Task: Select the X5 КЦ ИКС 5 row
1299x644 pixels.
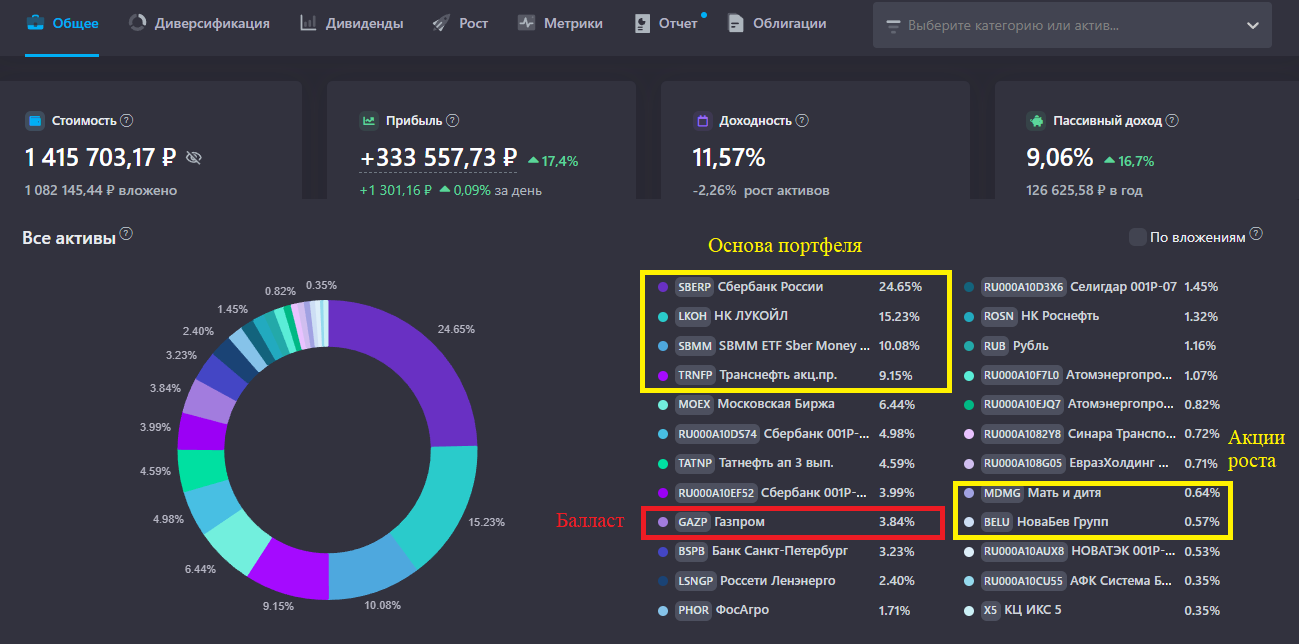Action: [x=1093, y=610]
